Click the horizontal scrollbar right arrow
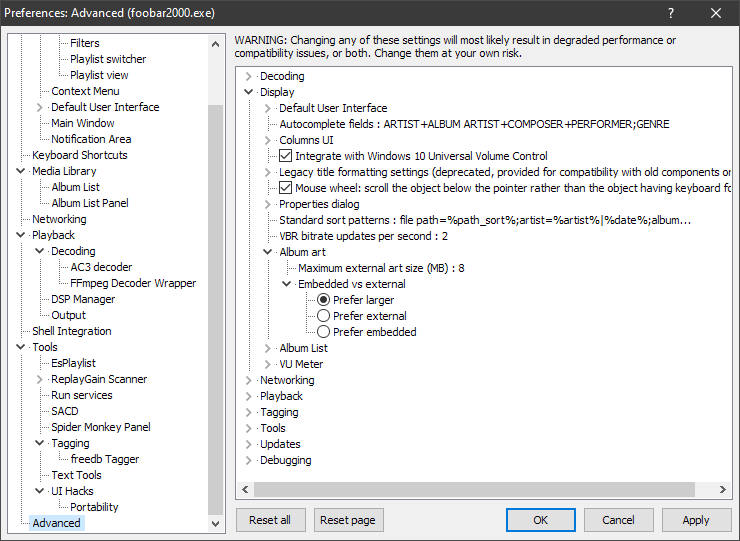Viewport: 740px width, 541px height. [x=723, y=489]
